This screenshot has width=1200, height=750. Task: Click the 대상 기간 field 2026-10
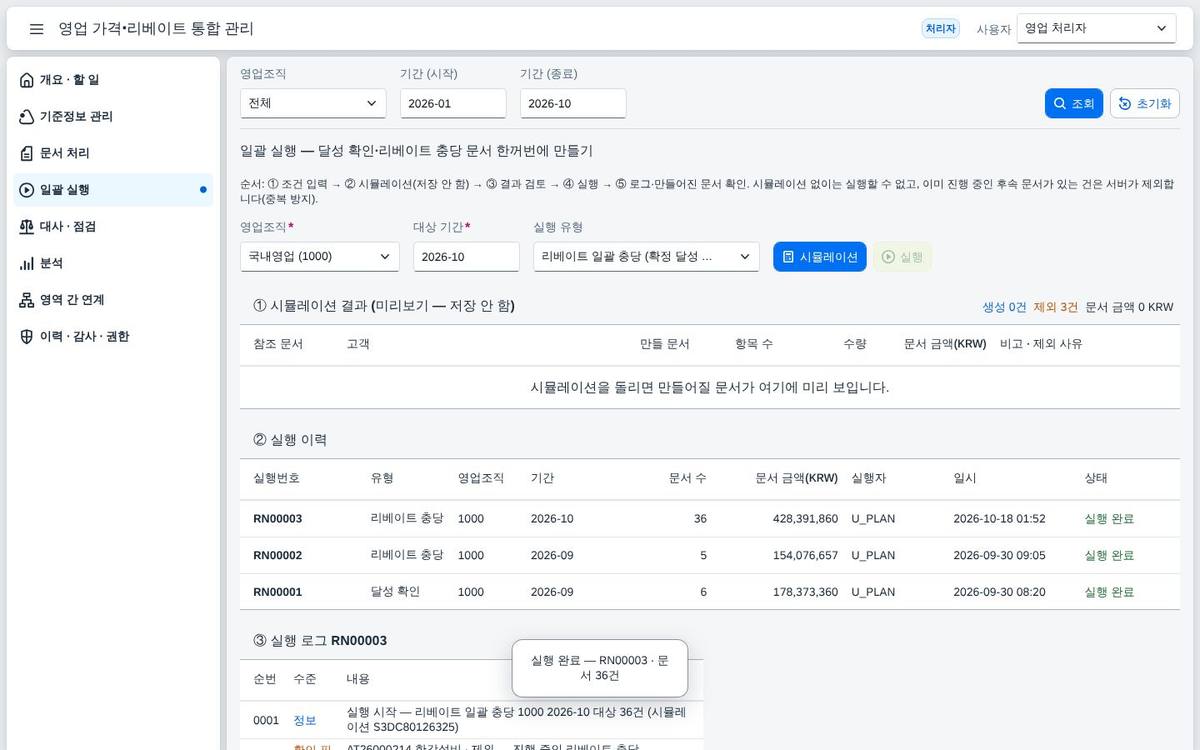pyautogui.click(x=466, y=257)
